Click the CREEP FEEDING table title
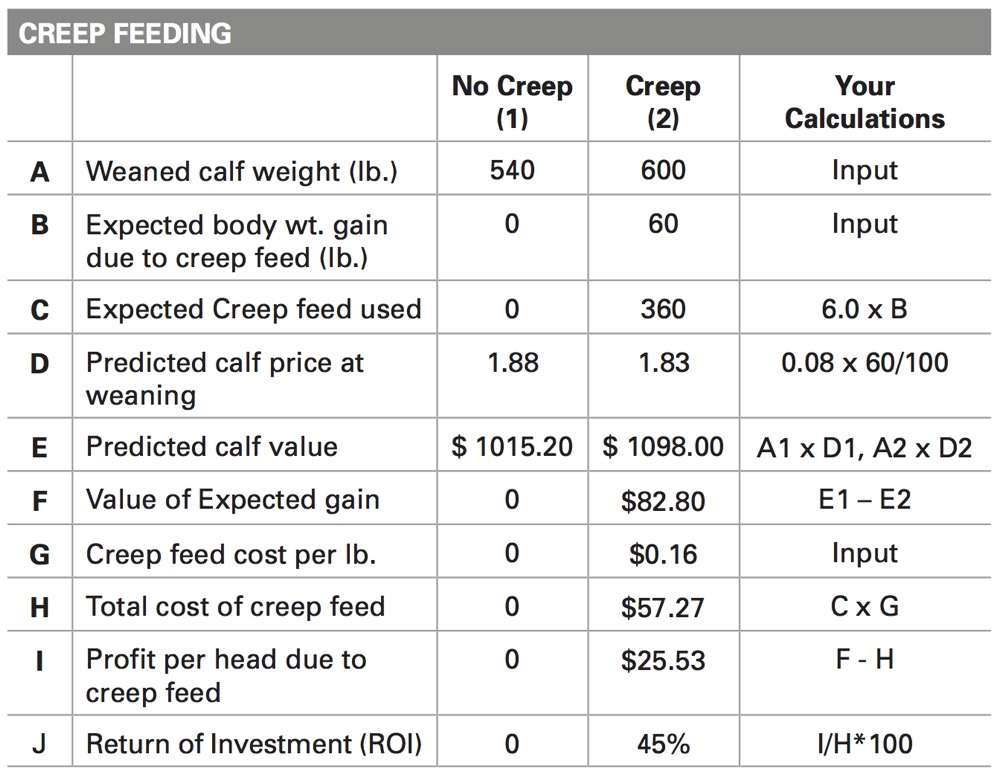 (x=125, y=33)
